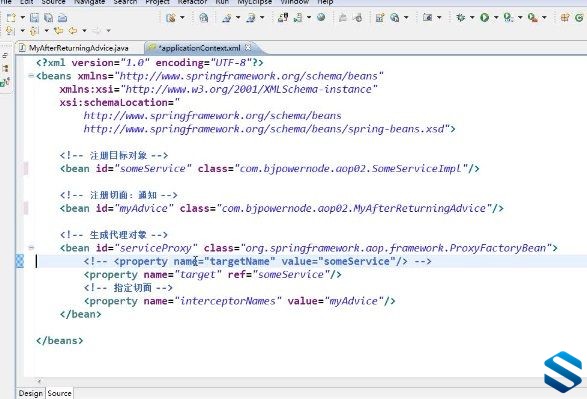Screen dimensions: 587x399
Task: Open the dropdown beside the Debug icon
Action: tap(472, 18)
